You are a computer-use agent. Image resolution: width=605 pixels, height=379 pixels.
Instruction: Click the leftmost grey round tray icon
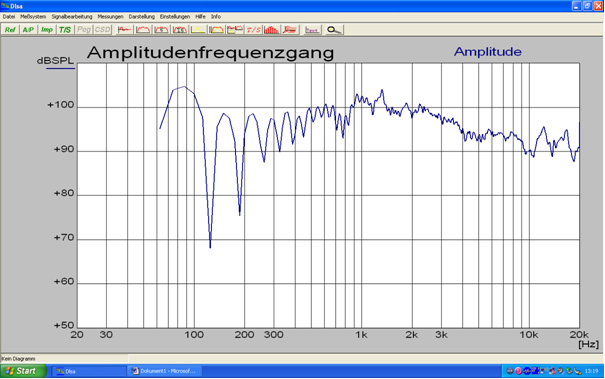pyautogui.click(x=510, y=371)
